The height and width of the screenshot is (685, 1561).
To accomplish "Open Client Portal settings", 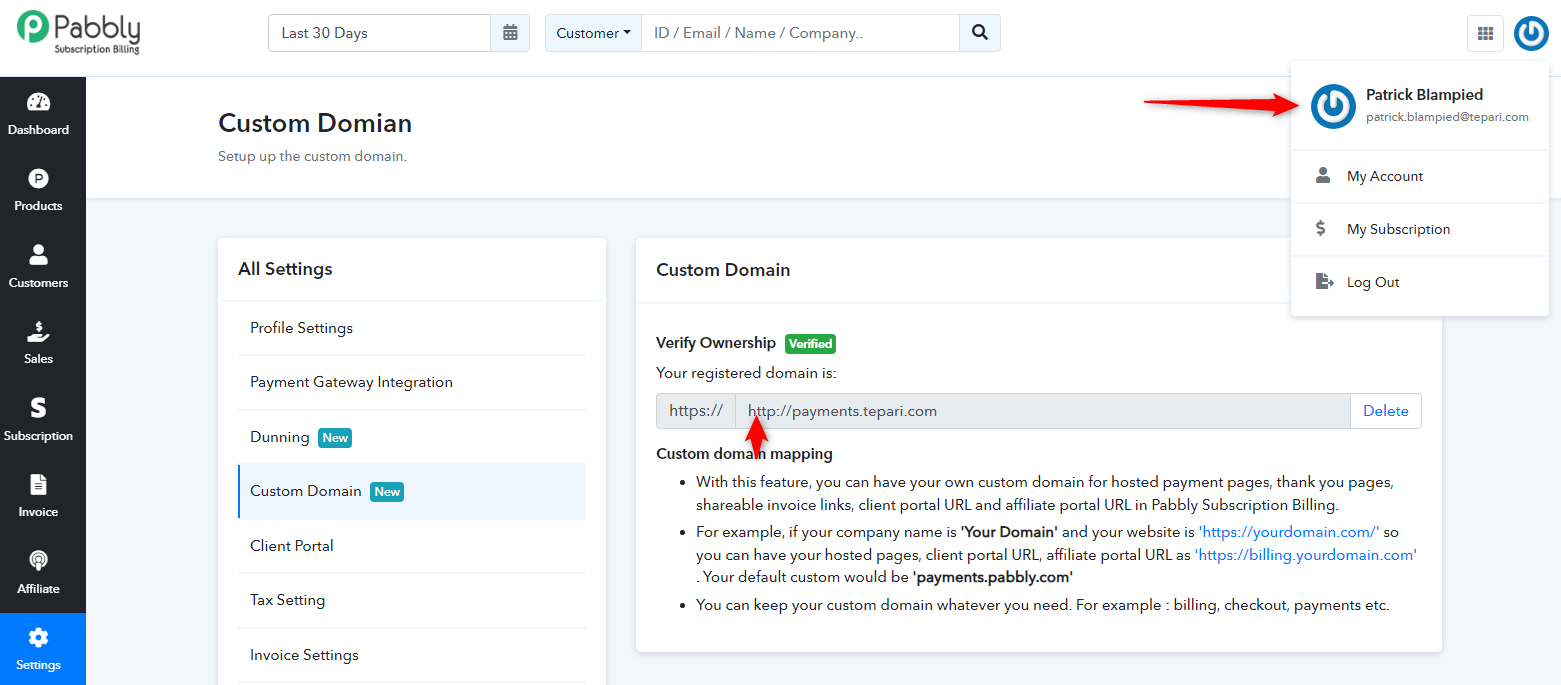I will tap(412, 546).
